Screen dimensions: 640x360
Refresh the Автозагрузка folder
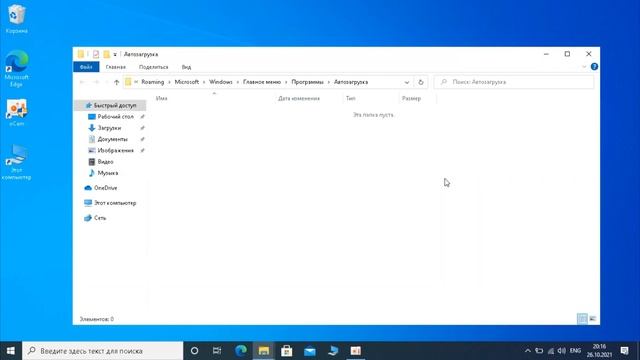(x=420, y=82)
